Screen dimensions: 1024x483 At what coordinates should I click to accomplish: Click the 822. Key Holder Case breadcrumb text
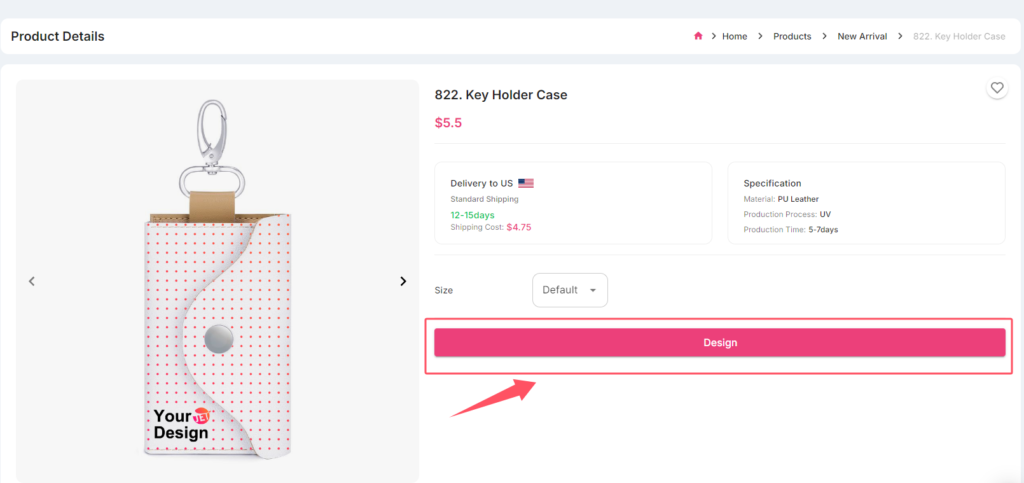pyautogui.click(x=959, y=37)
